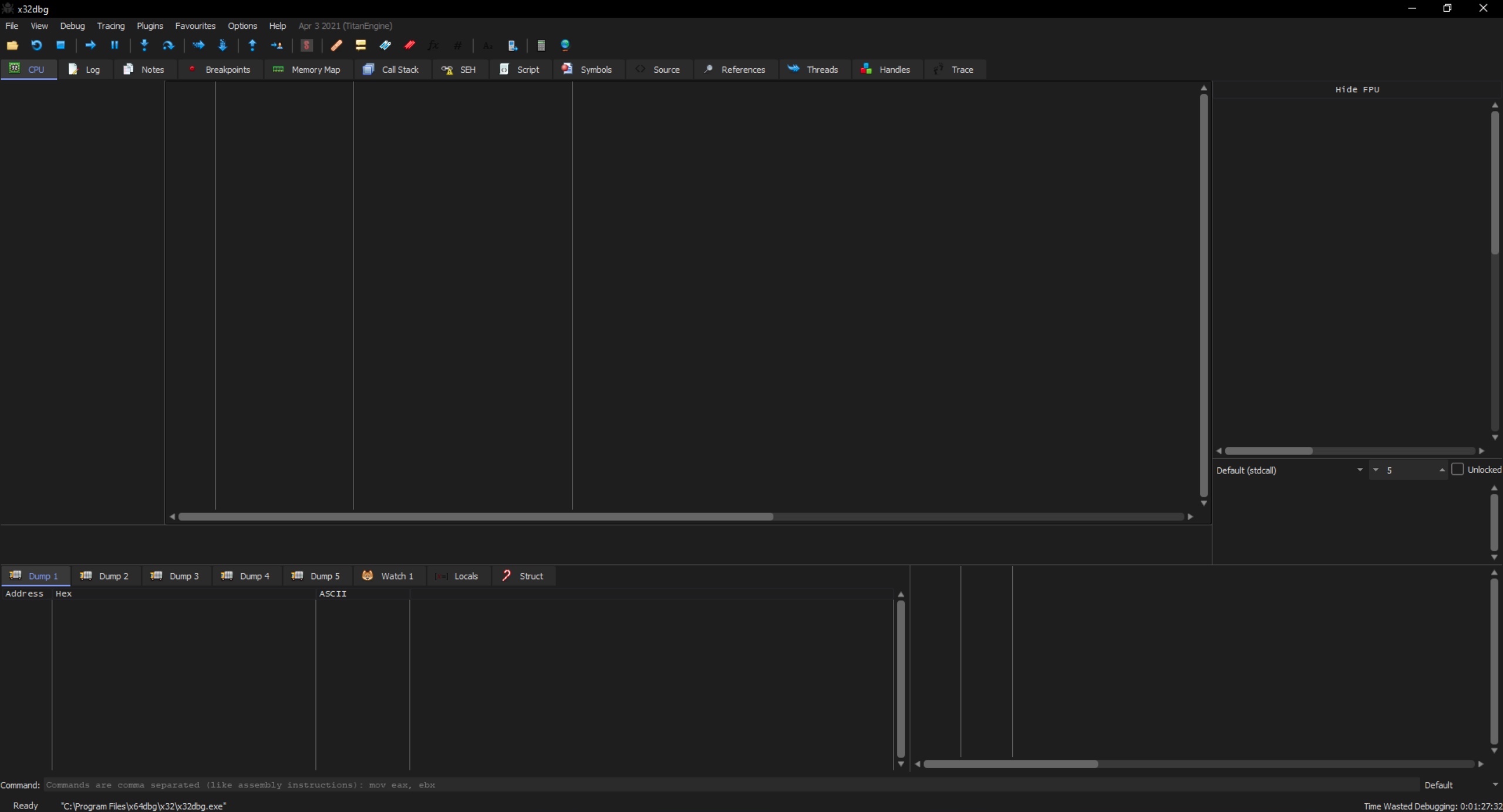Click the Run arrow icon
1503x812 pixels.
[x=90, y=45]
